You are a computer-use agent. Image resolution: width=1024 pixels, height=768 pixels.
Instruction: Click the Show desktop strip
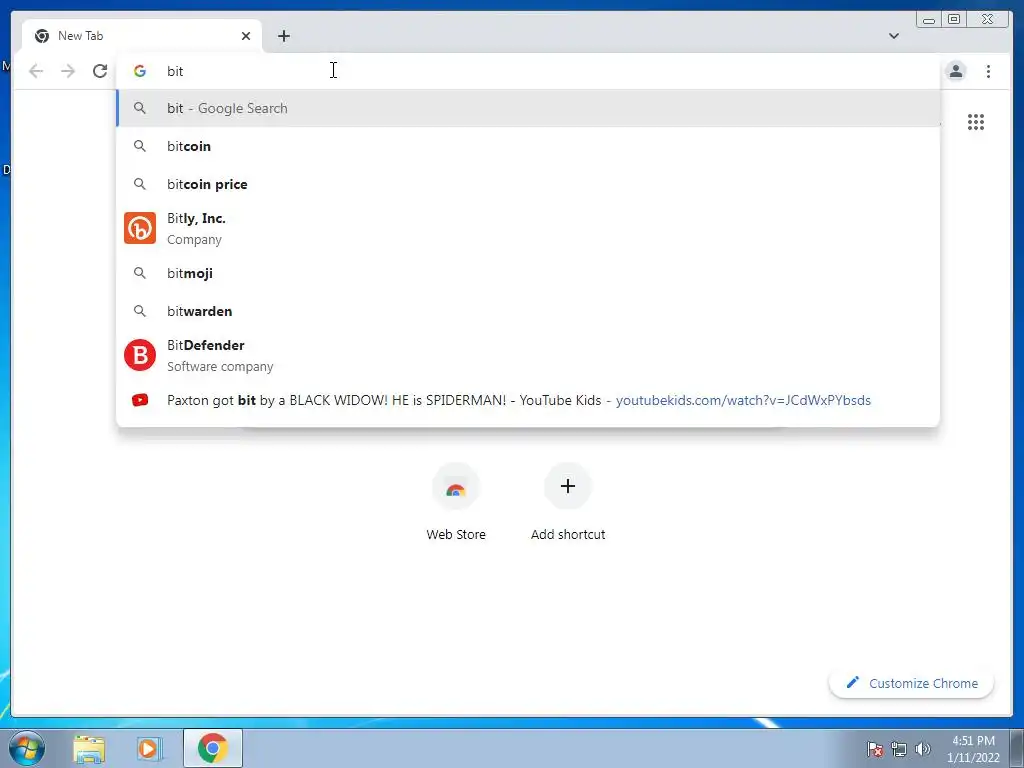coord(1017,748)
